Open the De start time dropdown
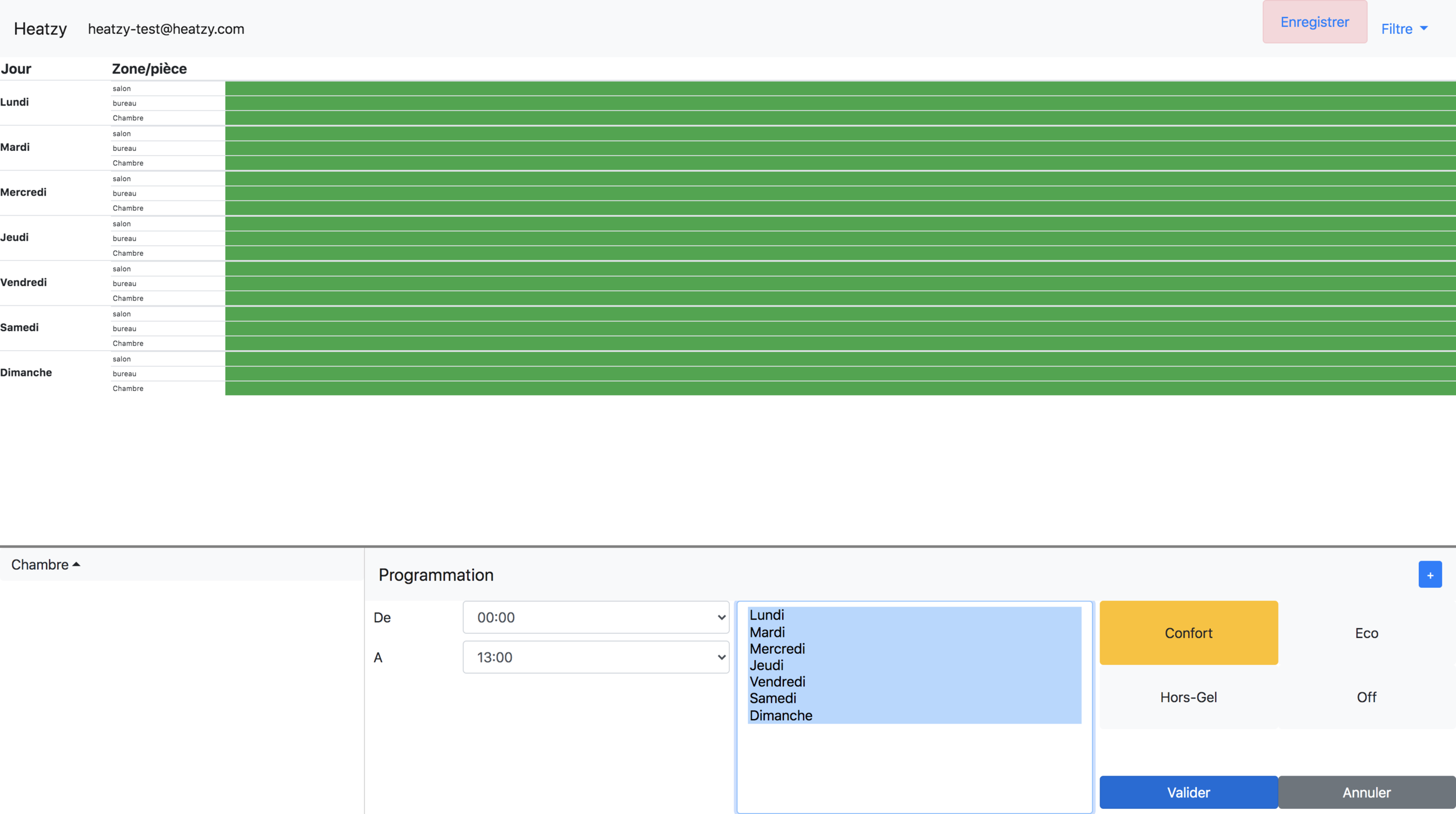Screen dimensions: 1456x814 [x=595, y=617]
